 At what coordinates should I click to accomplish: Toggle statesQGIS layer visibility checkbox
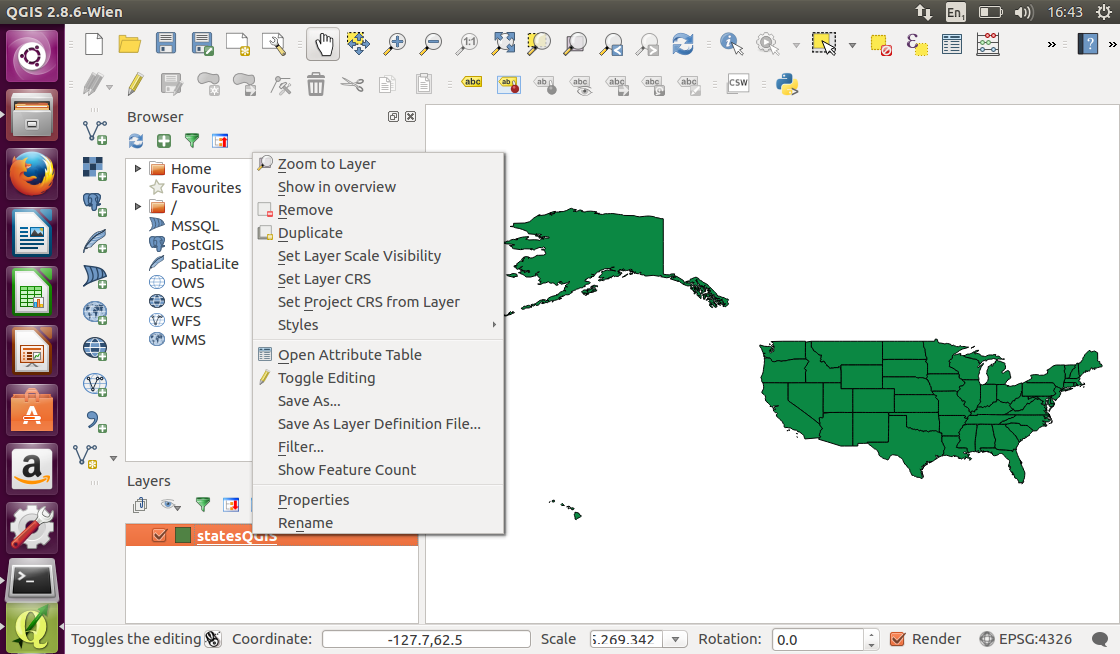pyautogui.click(x=159, y=535)
